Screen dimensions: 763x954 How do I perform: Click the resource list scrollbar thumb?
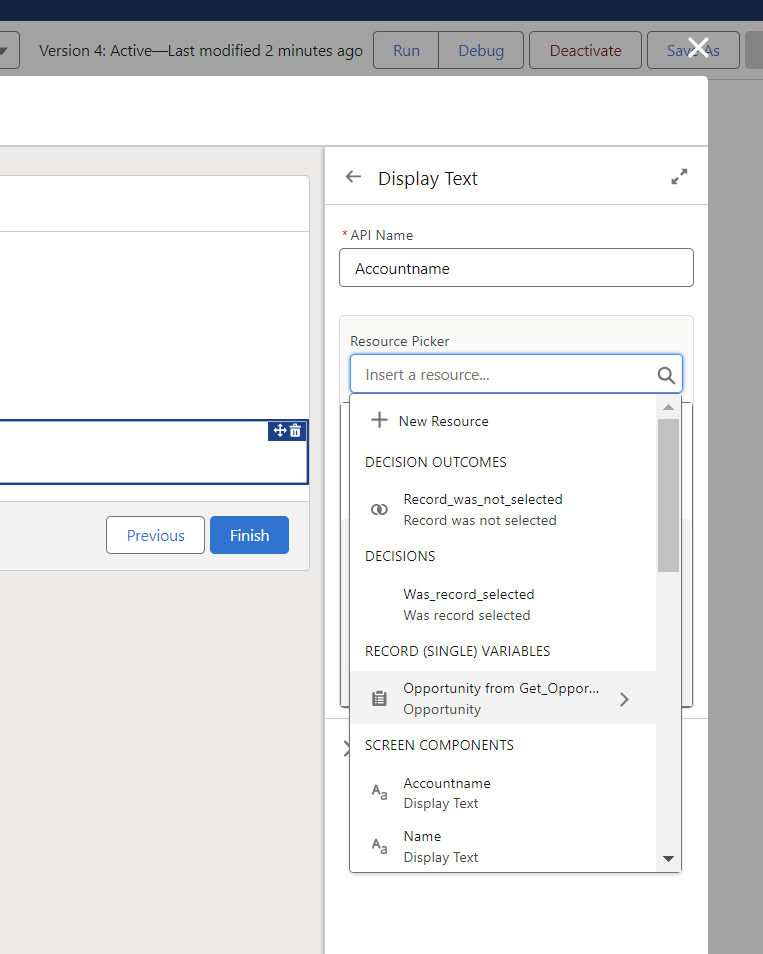668,495
